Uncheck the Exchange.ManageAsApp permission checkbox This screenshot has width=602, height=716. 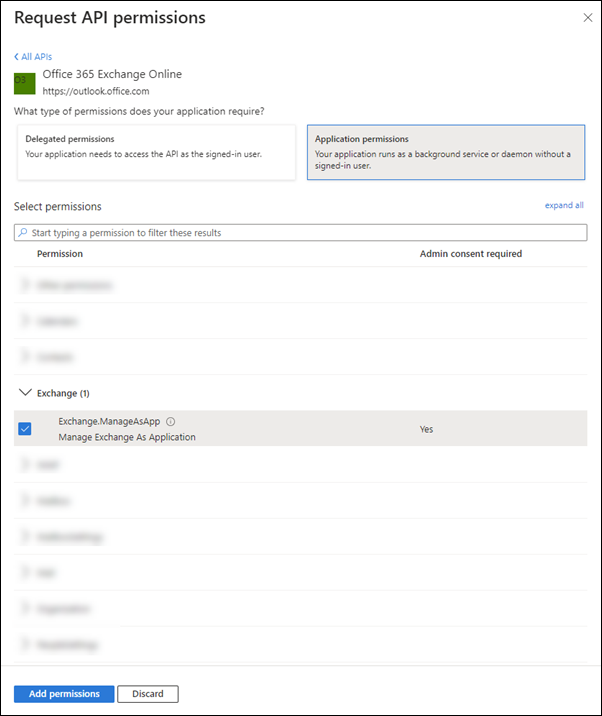[25, 429]
